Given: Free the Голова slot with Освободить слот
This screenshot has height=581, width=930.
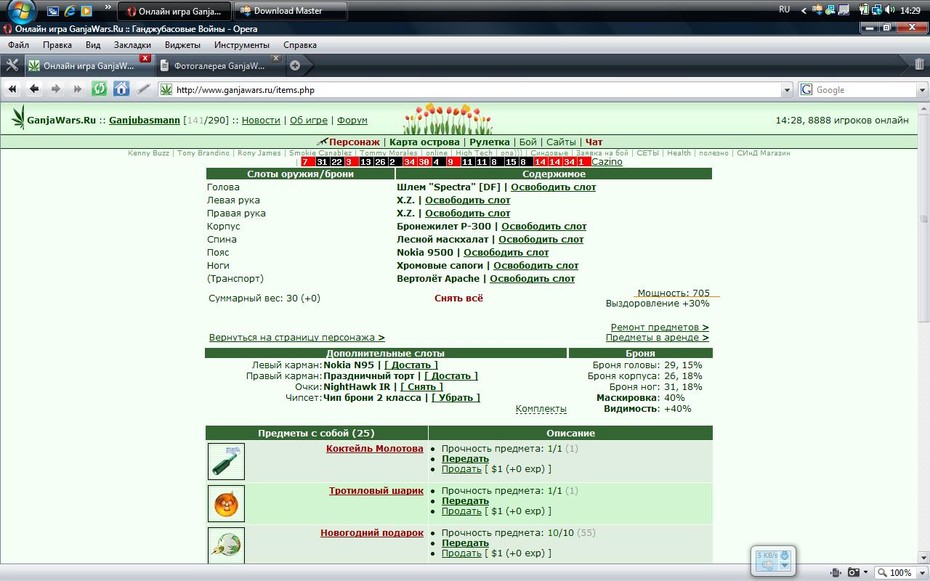Looking at the screenshot, I should tap(553, 187).
